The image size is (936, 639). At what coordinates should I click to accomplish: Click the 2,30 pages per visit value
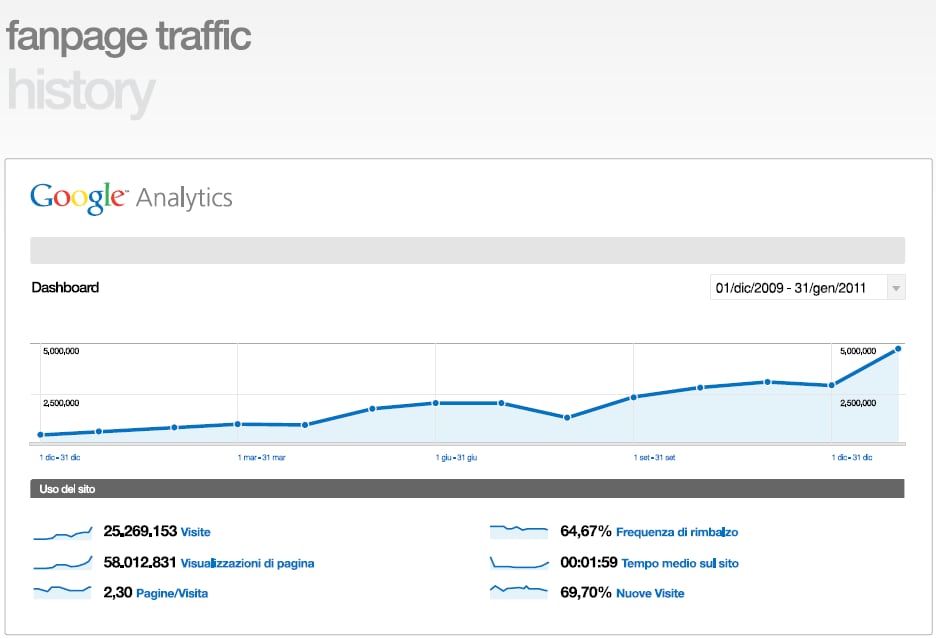pyautogui.click(x=118, y=592)
